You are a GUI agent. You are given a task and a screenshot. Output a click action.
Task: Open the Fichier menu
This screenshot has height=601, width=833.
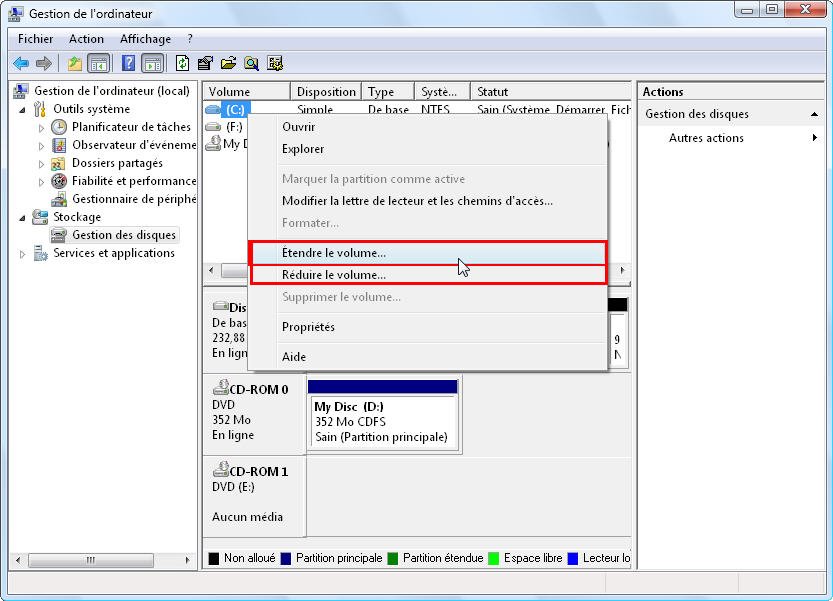[x=36, y=39]
